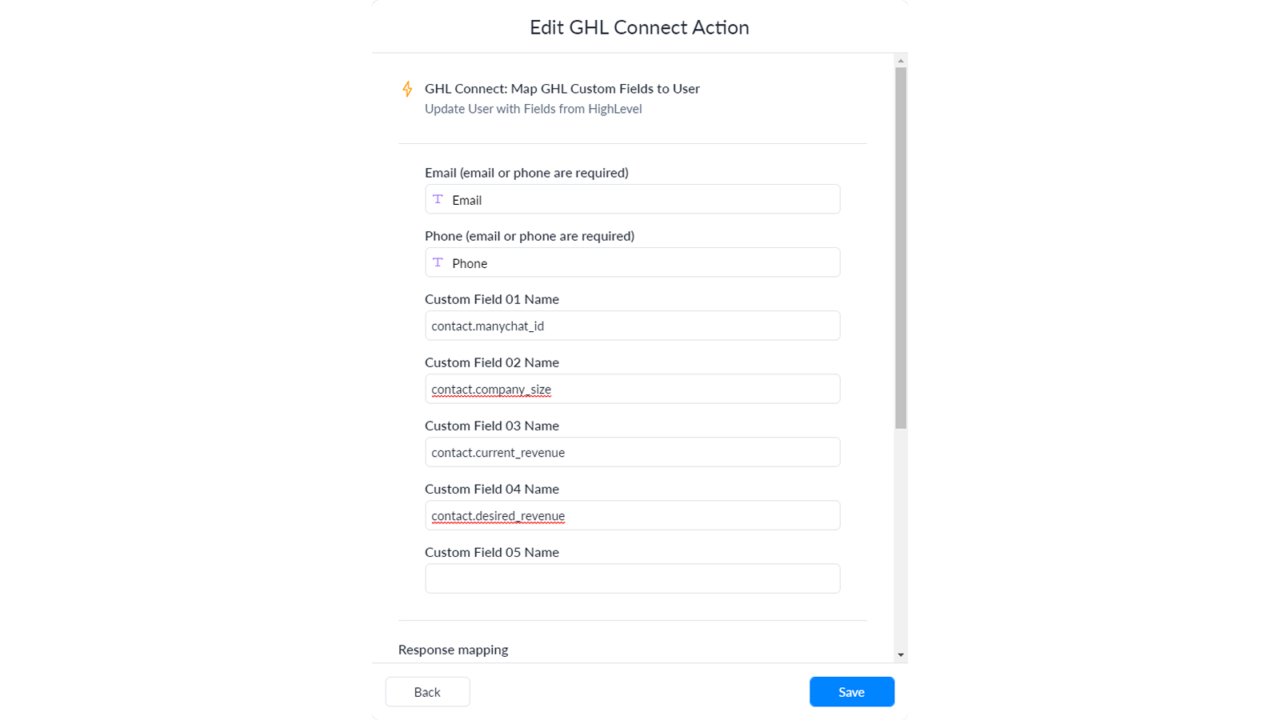The width and height of the screenshot is (1280, 720).
Task: Go Back from the edit dialog
Action: (427, 691)
